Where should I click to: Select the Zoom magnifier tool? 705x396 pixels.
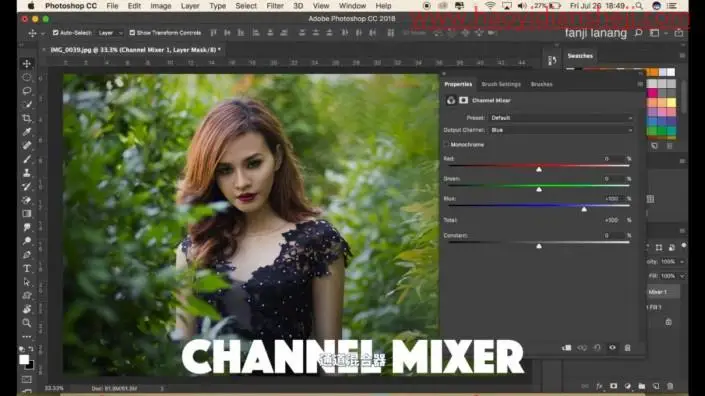[x=27, y=323]
